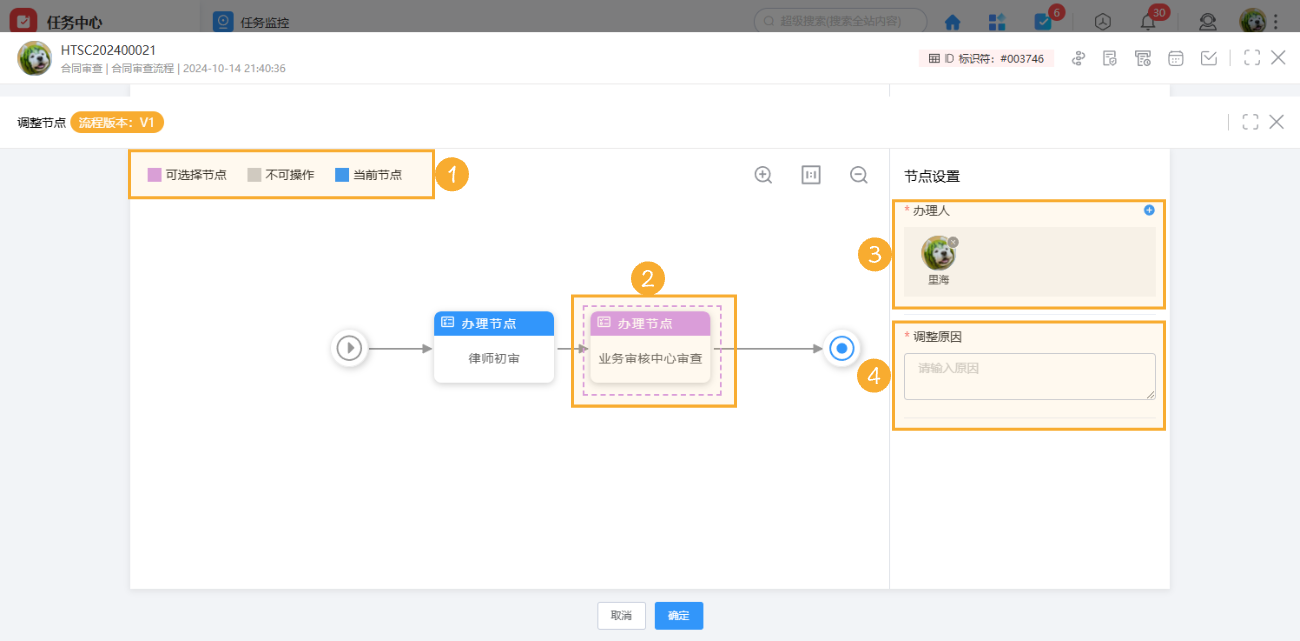Image resolution: width=1300 pixels, height=641 pixels.
Task: Open the print record icon in the toolbar
Action: point(1142,58)
